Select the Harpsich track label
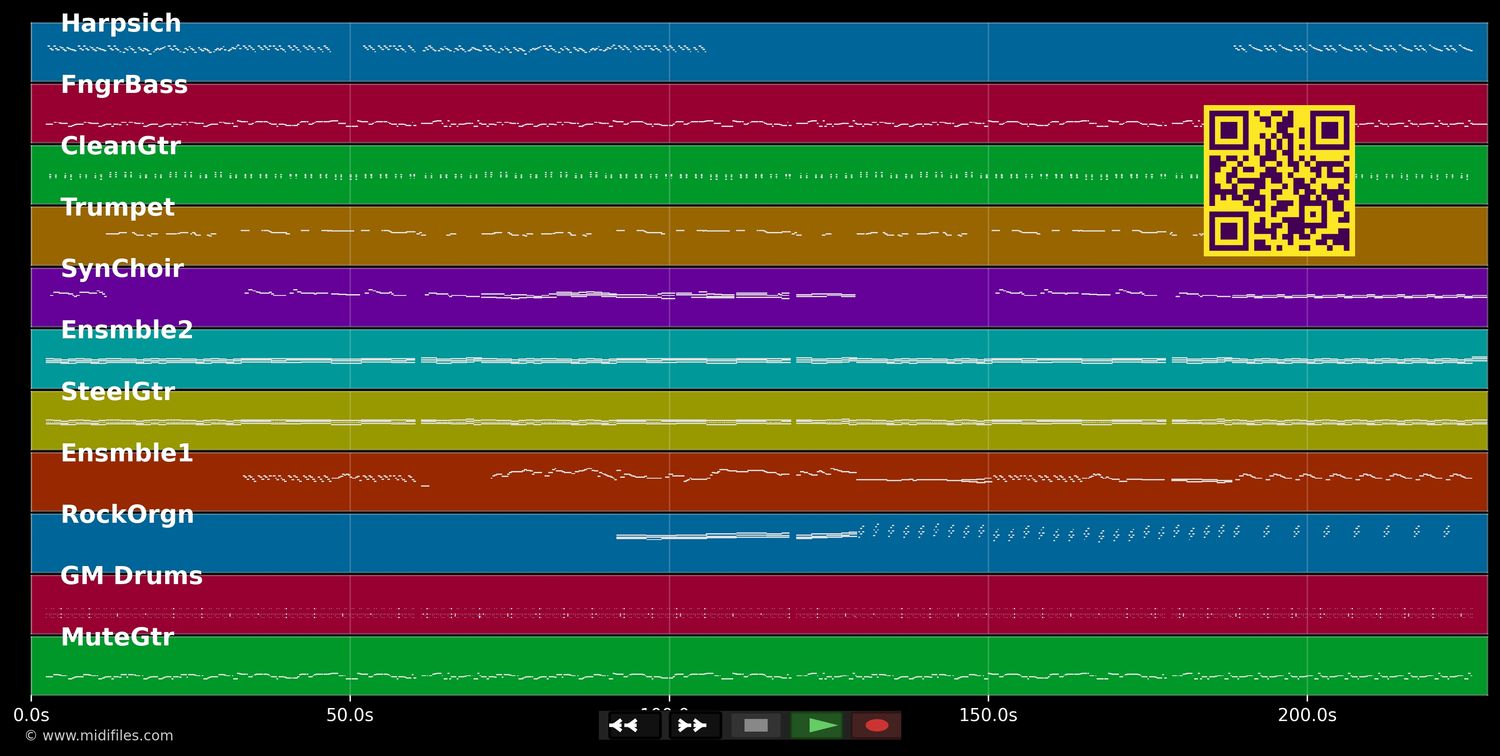This screenshot has width=1500, height=756. [121, 24]
